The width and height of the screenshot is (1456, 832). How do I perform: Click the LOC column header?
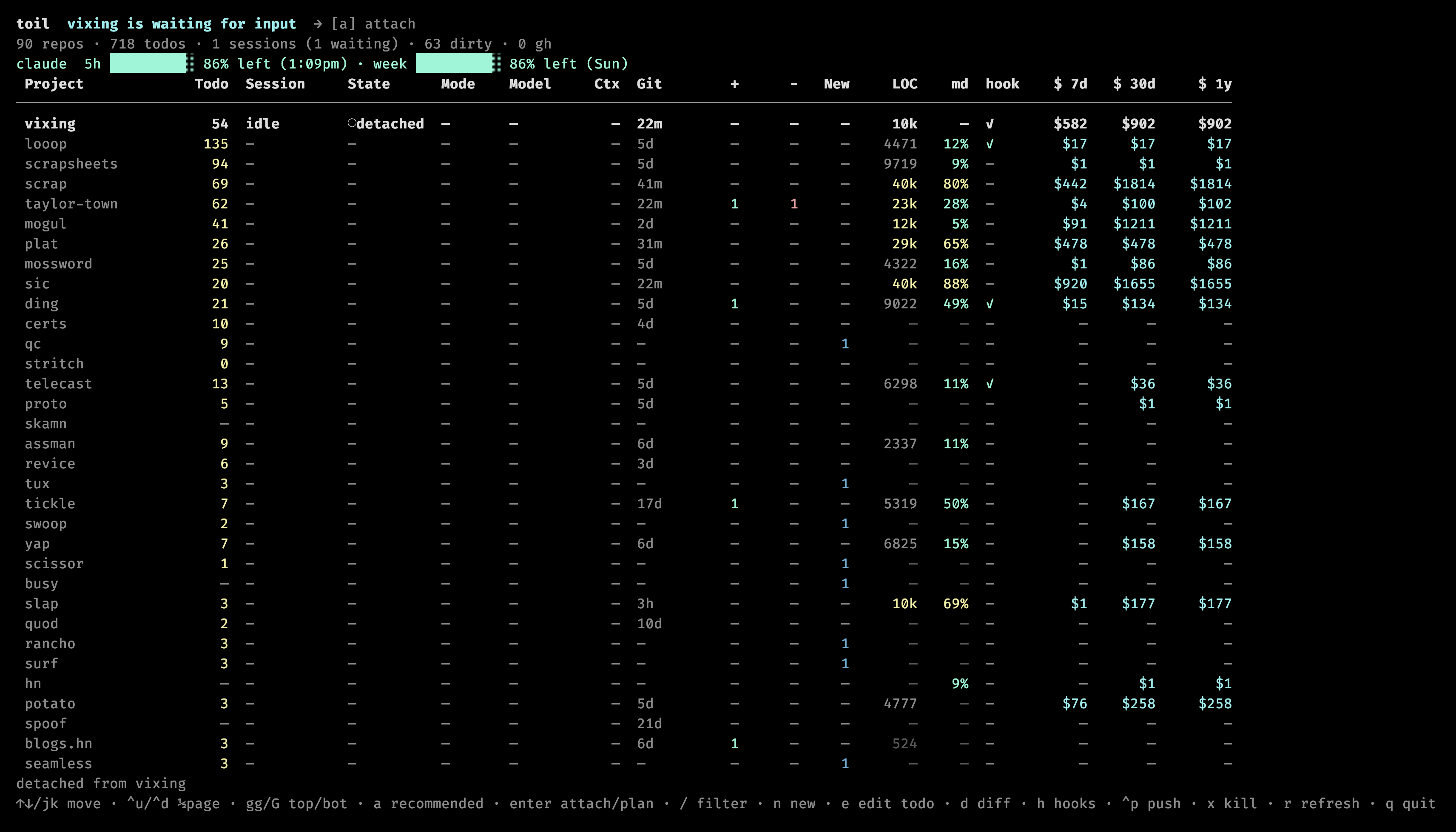(905, 84)
